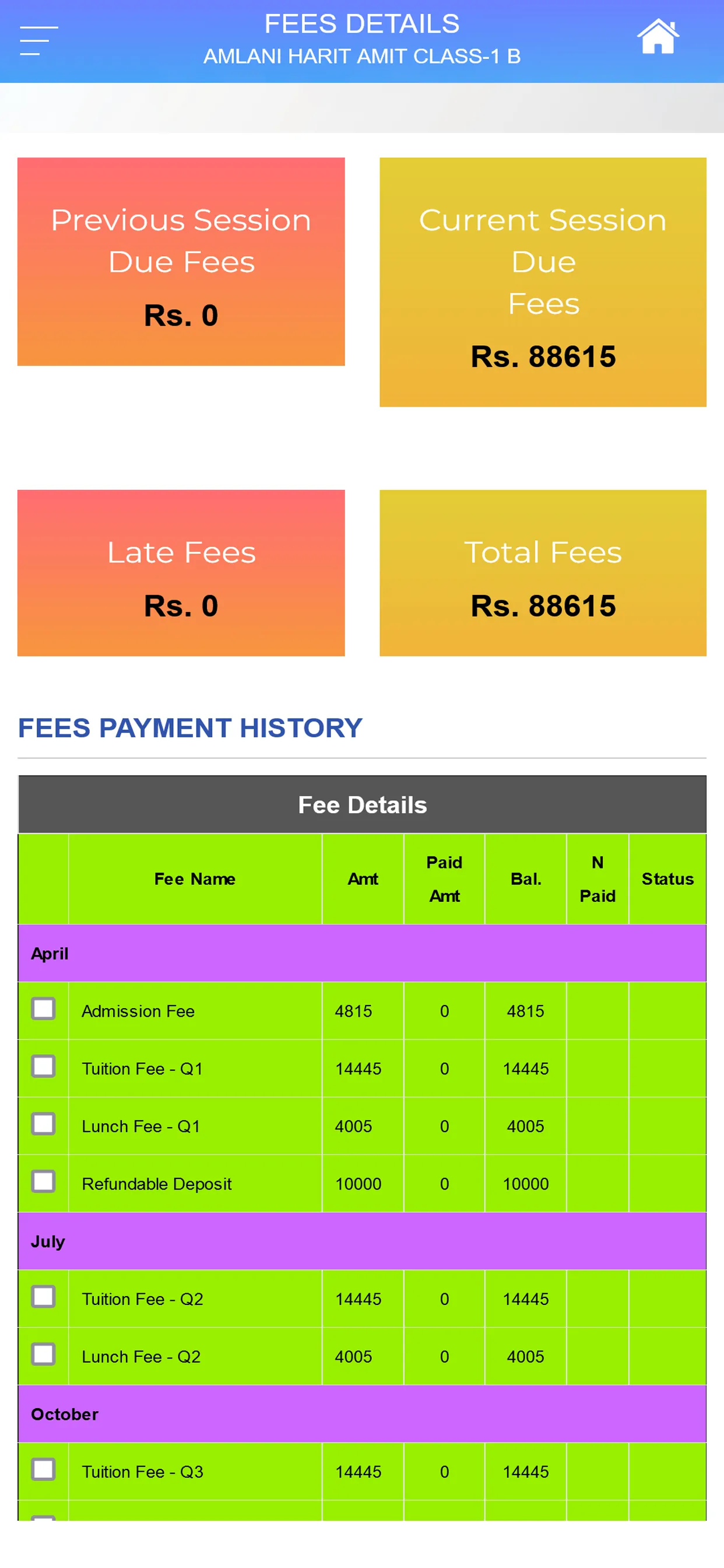Viewport: 724px width, 1568px height.
Task: Open the navigation hamburger menu
Action: tap(39, 39)
